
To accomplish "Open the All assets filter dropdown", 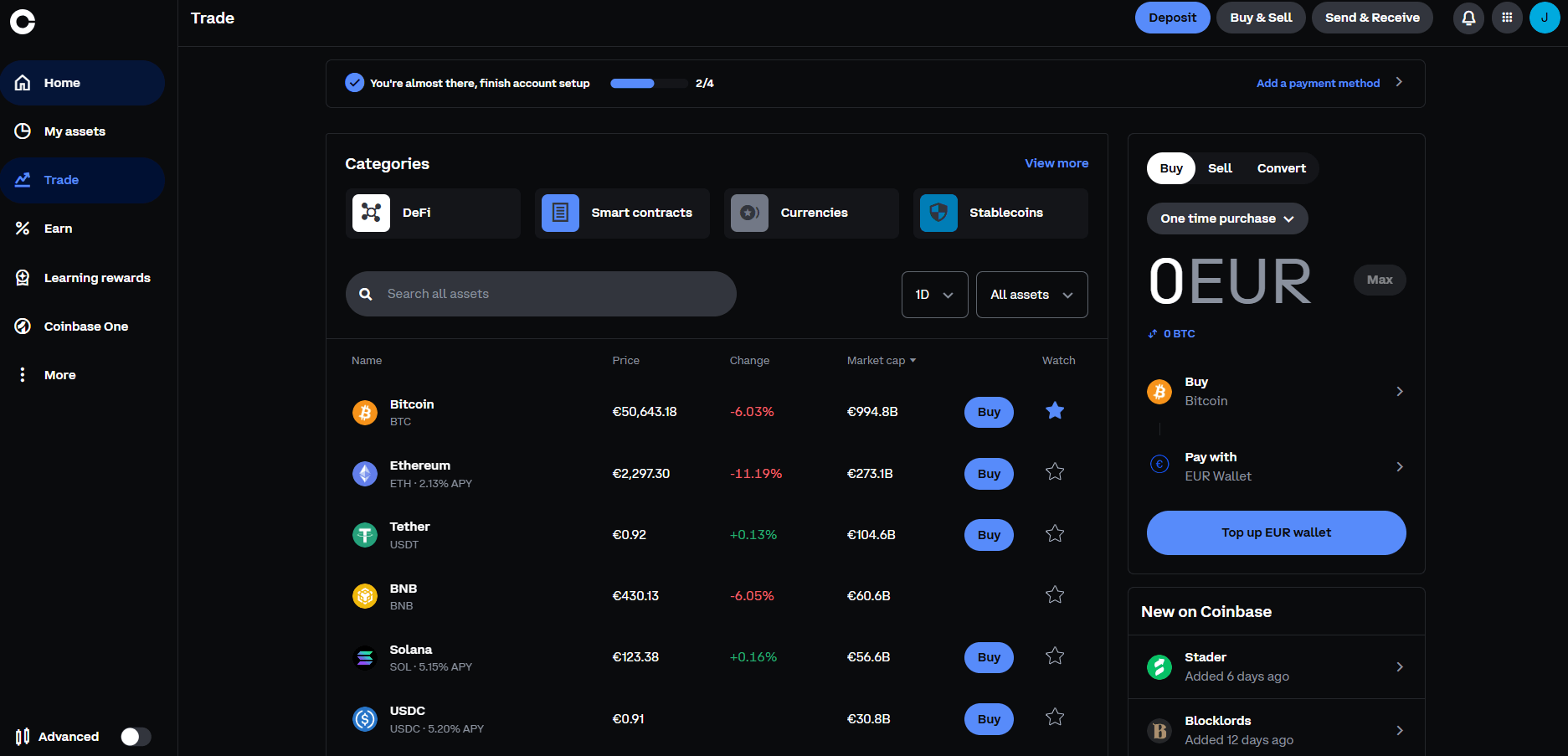I will point(1032,295).
